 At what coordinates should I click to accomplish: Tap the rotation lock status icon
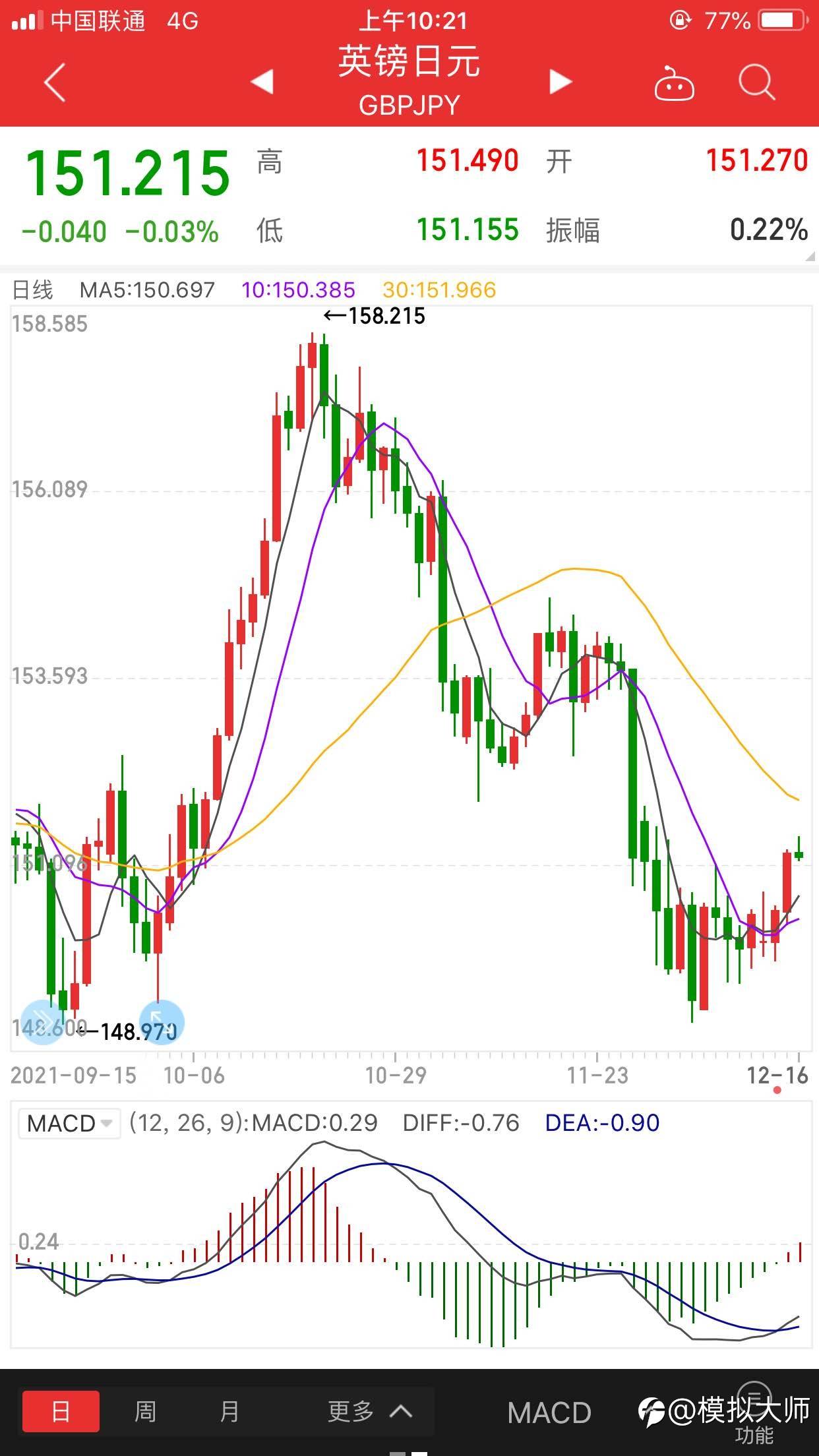tap(681, 20)
